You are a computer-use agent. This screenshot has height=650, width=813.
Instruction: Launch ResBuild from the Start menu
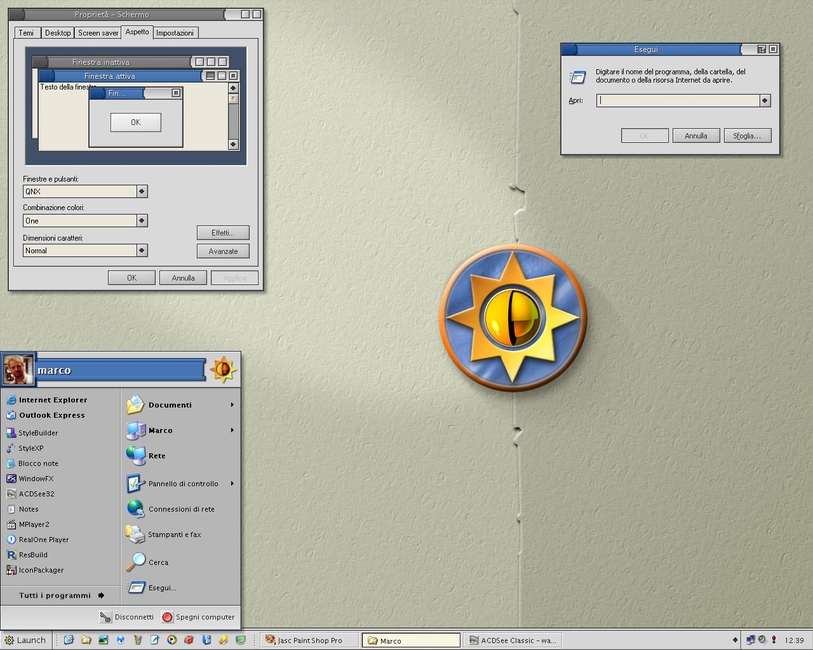tap(26, 555)
